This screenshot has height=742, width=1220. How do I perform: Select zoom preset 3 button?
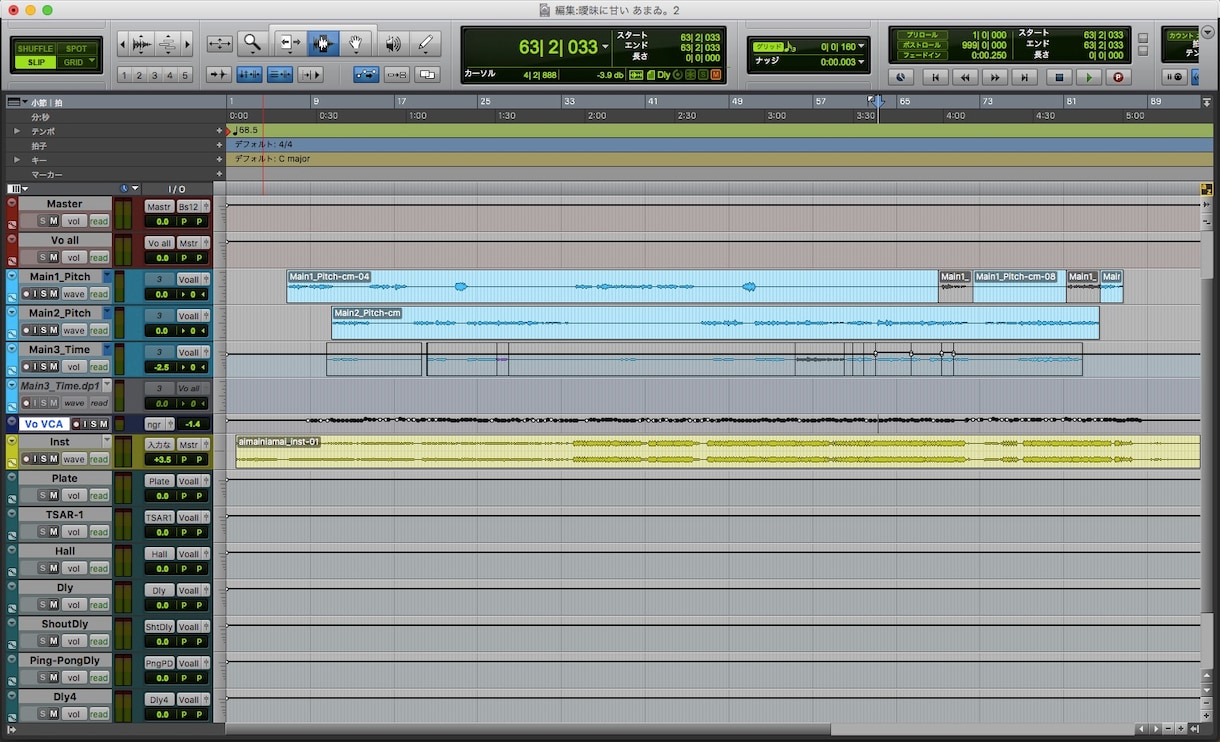(154, 75)
